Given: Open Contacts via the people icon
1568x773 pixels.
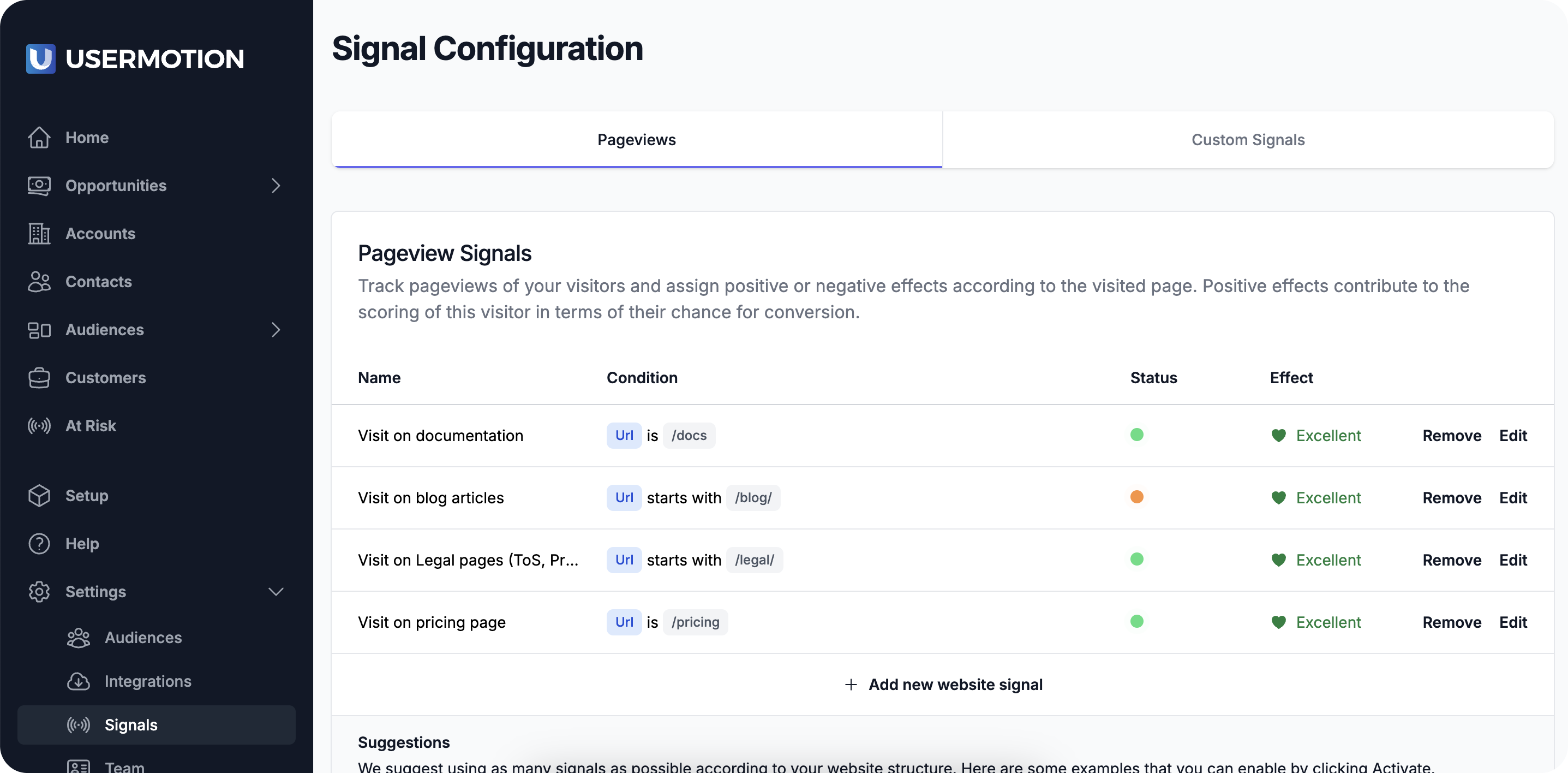Looking at the screenshot, I should pos(39,282).
